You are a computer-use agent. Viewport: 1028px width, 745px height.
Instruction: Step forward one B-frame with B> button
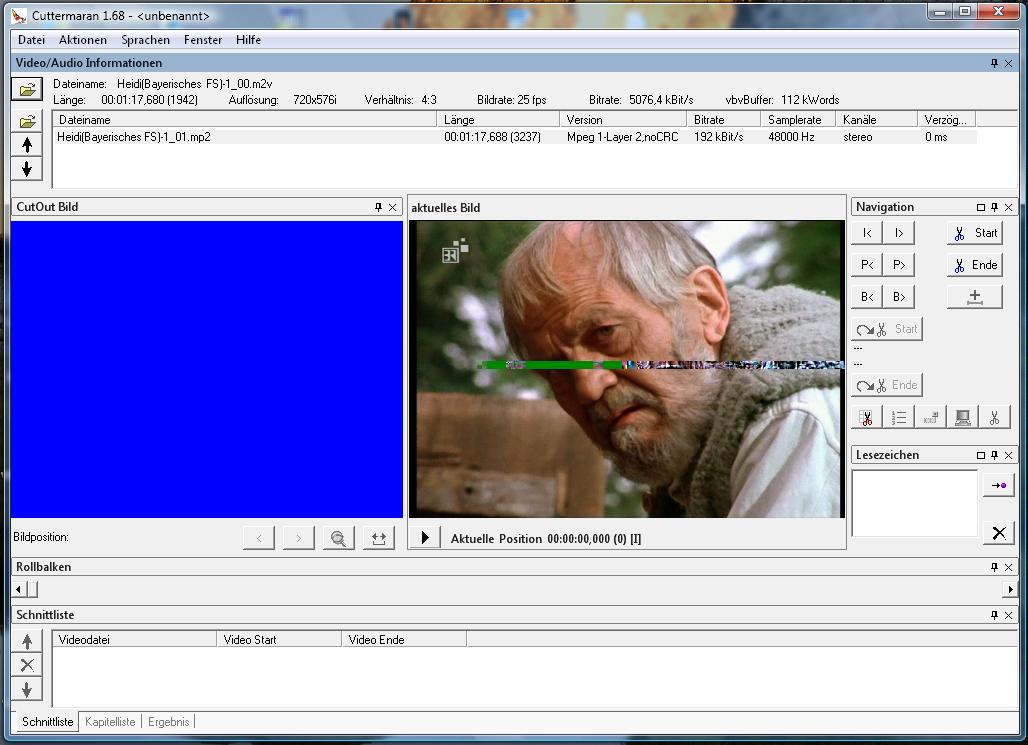click(x=899, y=297)
